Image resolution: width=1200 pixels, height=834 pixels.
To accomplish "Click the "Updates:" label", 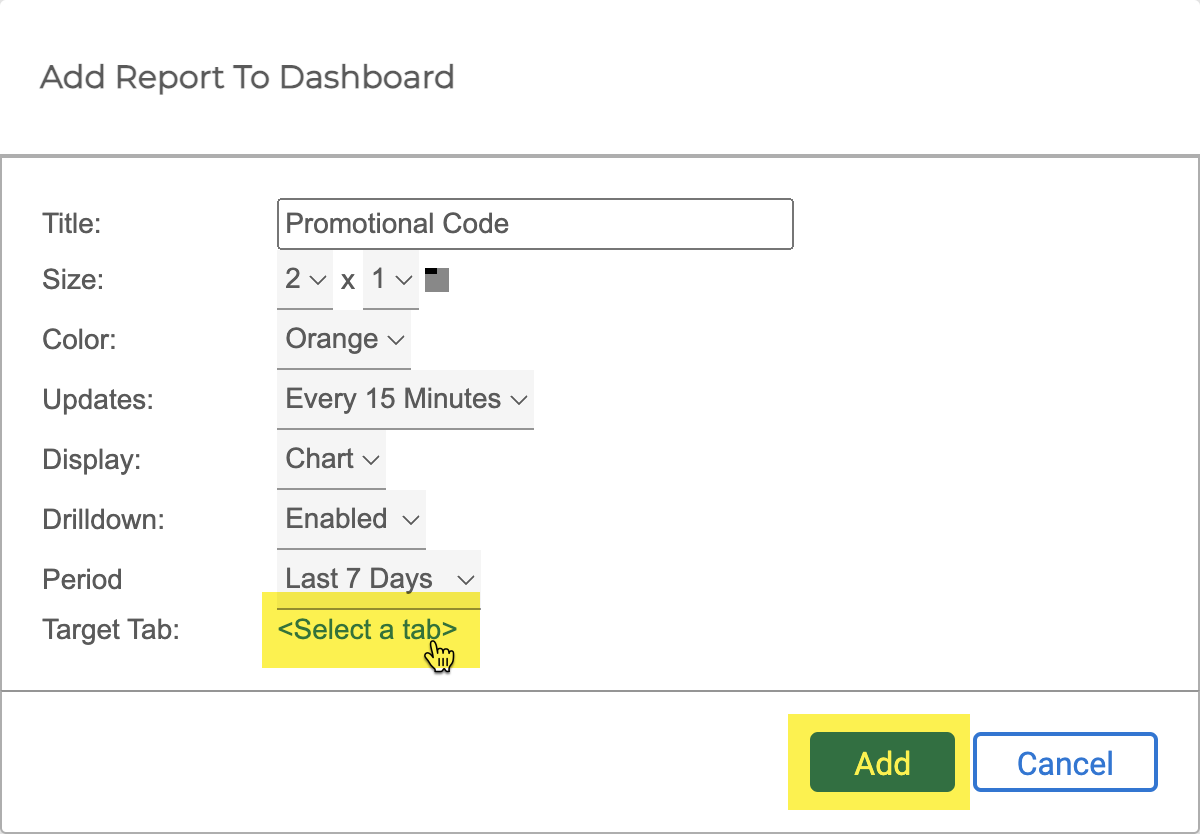I will click(x=98, y=400).
